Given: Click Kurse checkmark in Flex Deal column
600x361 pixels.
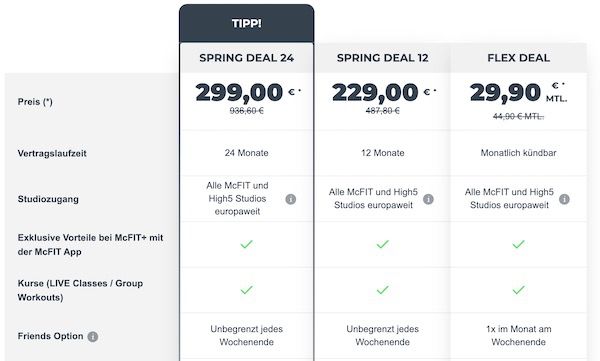Looking at the screenshot, I should pyautogui.click(x=518, y=290).
